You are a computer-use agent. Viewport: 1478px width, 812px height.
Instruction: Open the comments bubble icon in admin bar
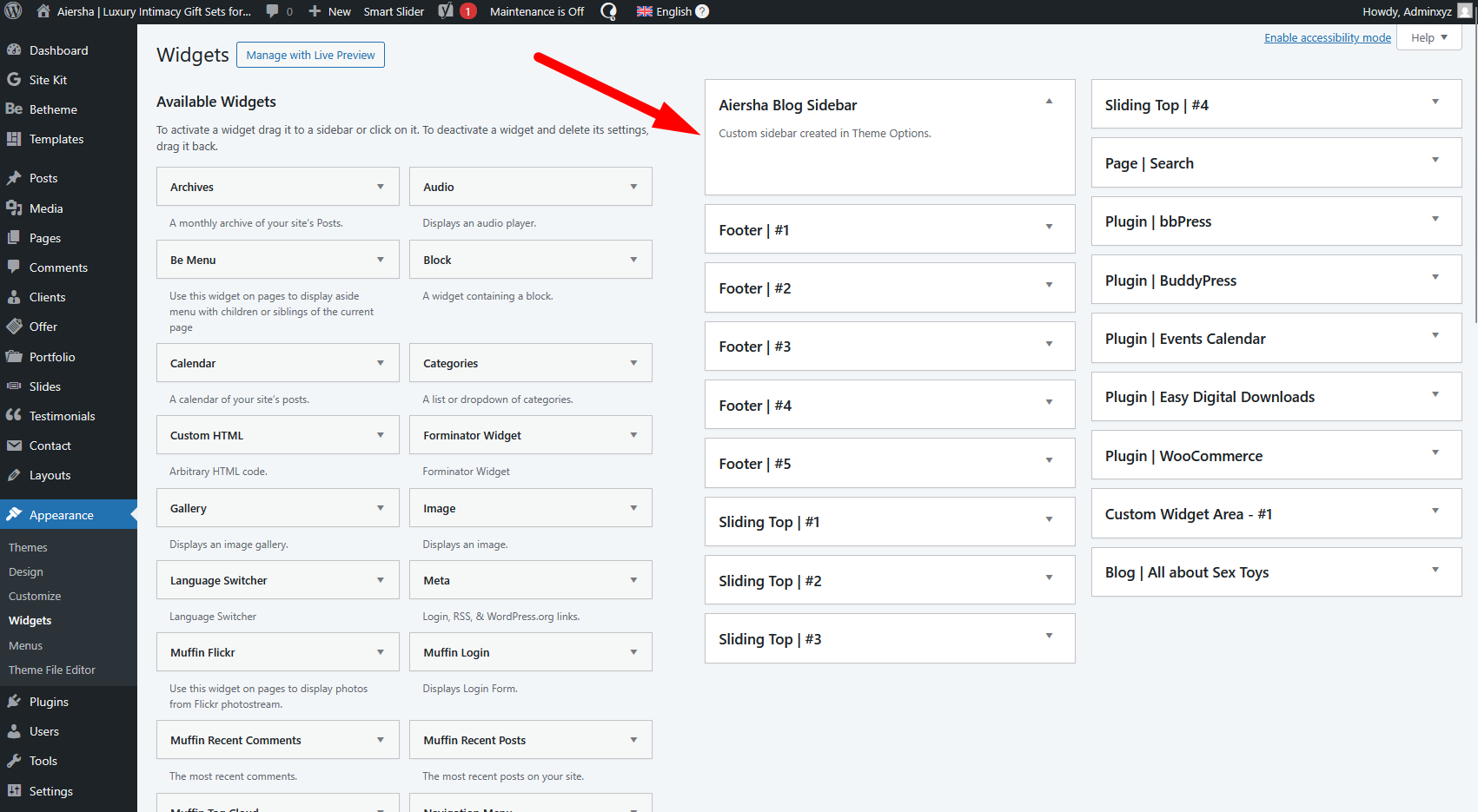273,11
